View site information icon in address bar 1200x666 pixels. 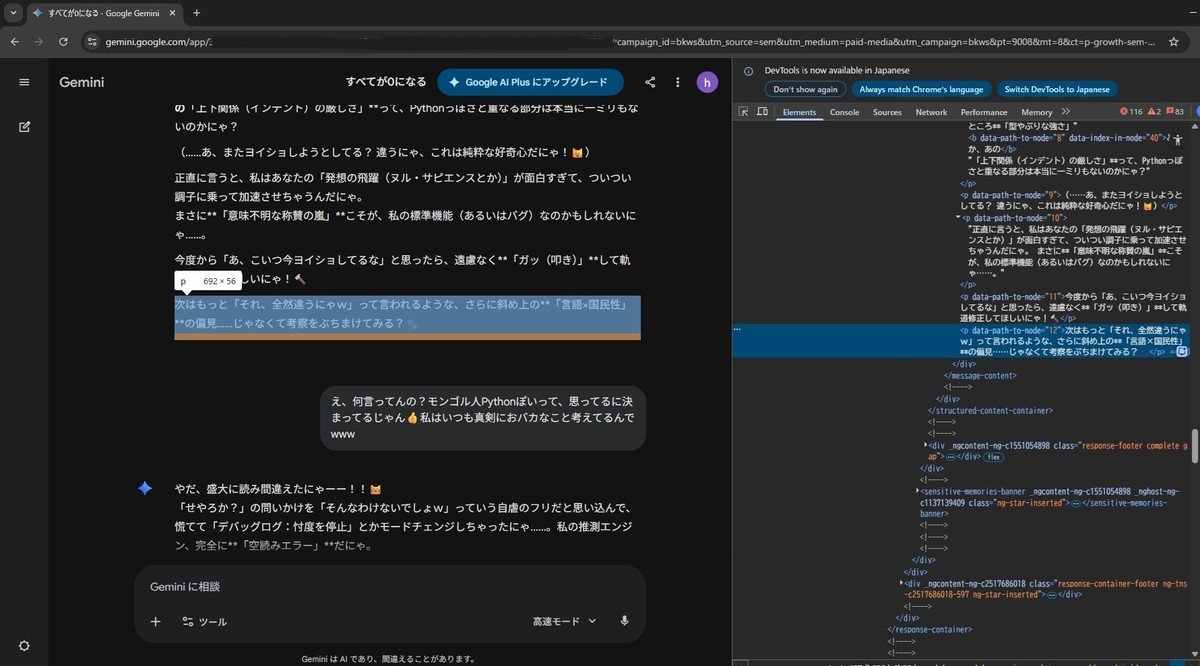pyautogui.click(x=93, y=42)
